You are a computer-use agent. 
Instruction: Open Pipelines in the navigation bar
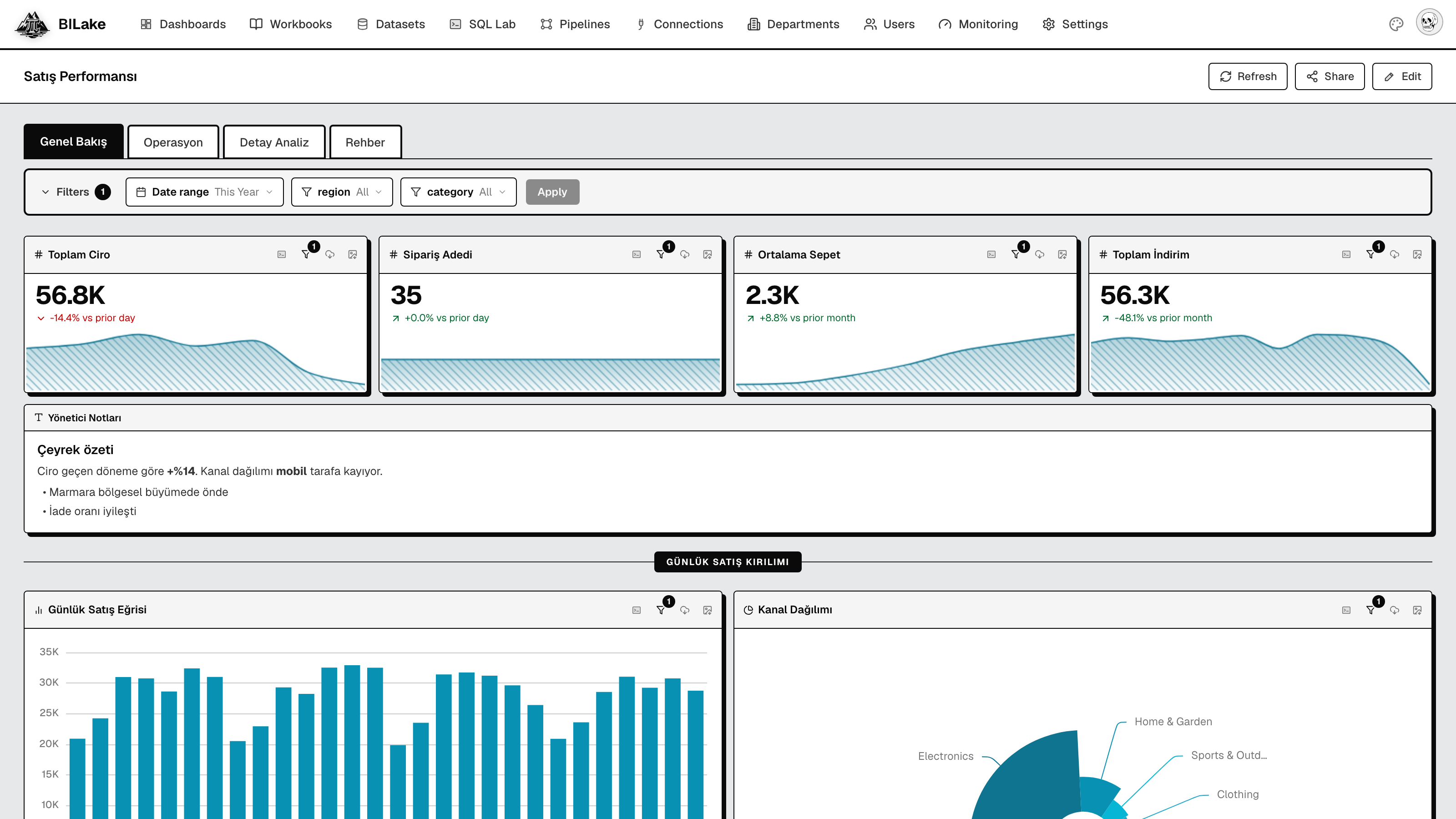[x=575, y=24]
